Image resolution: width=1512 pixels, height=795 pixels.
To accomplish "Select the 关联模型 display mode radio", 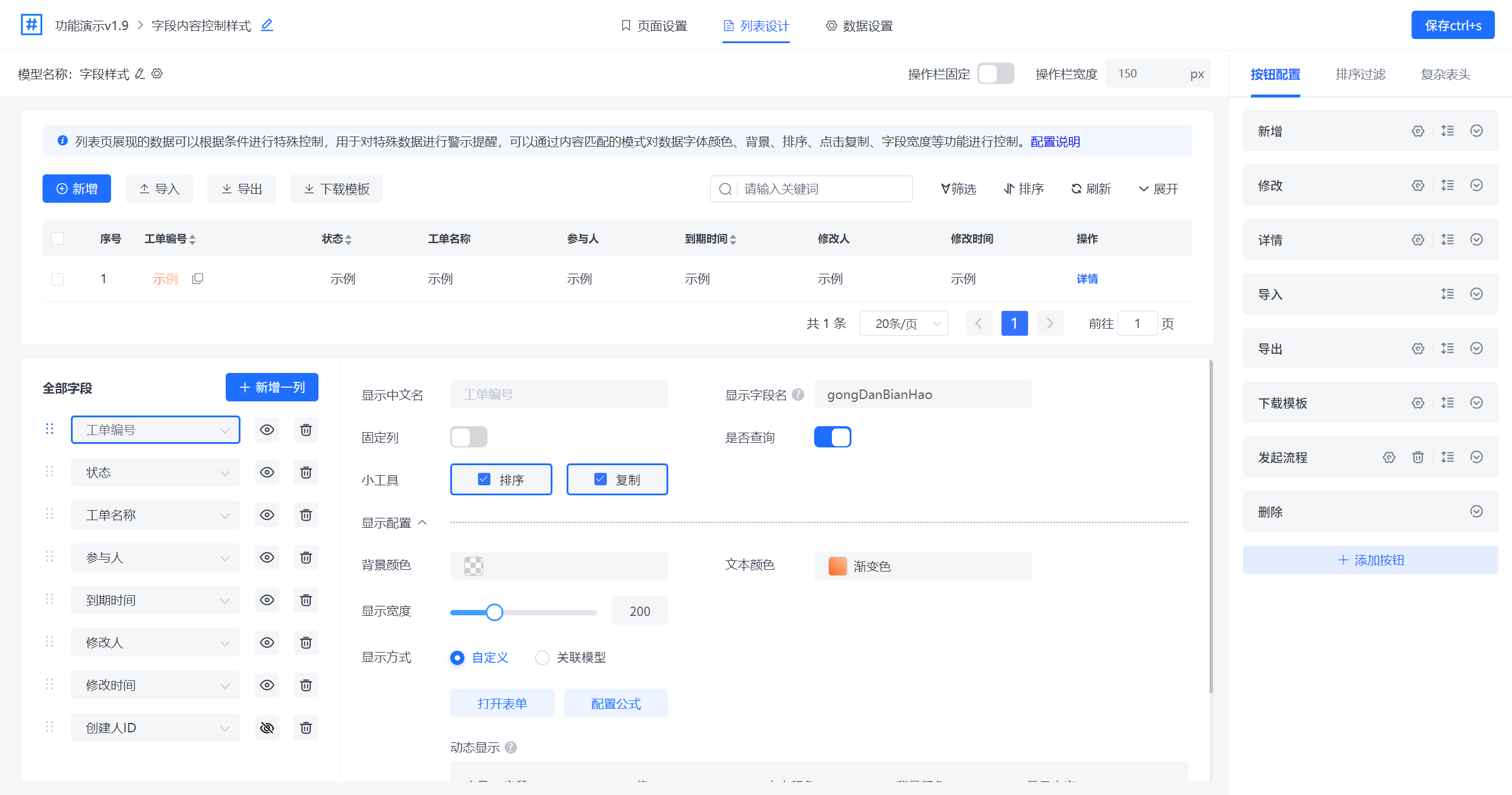I will pos(542,658).
